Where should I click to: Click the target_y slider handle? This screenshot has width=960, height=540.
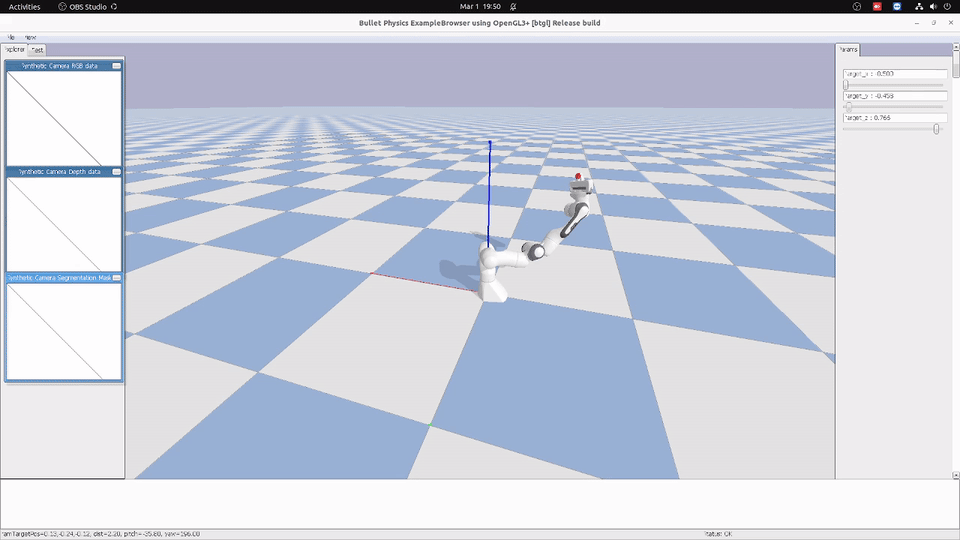click(849, 106)
